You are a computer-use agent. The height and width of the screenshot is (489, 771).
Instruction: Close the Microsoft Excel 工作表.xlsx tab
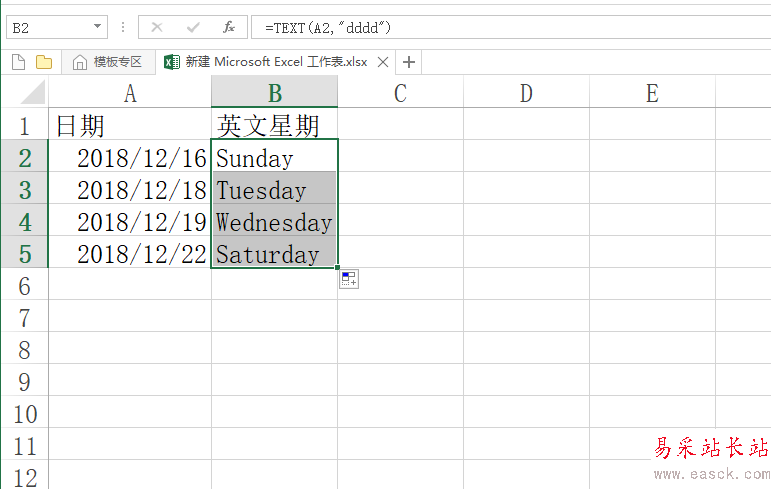pos(383,62)
